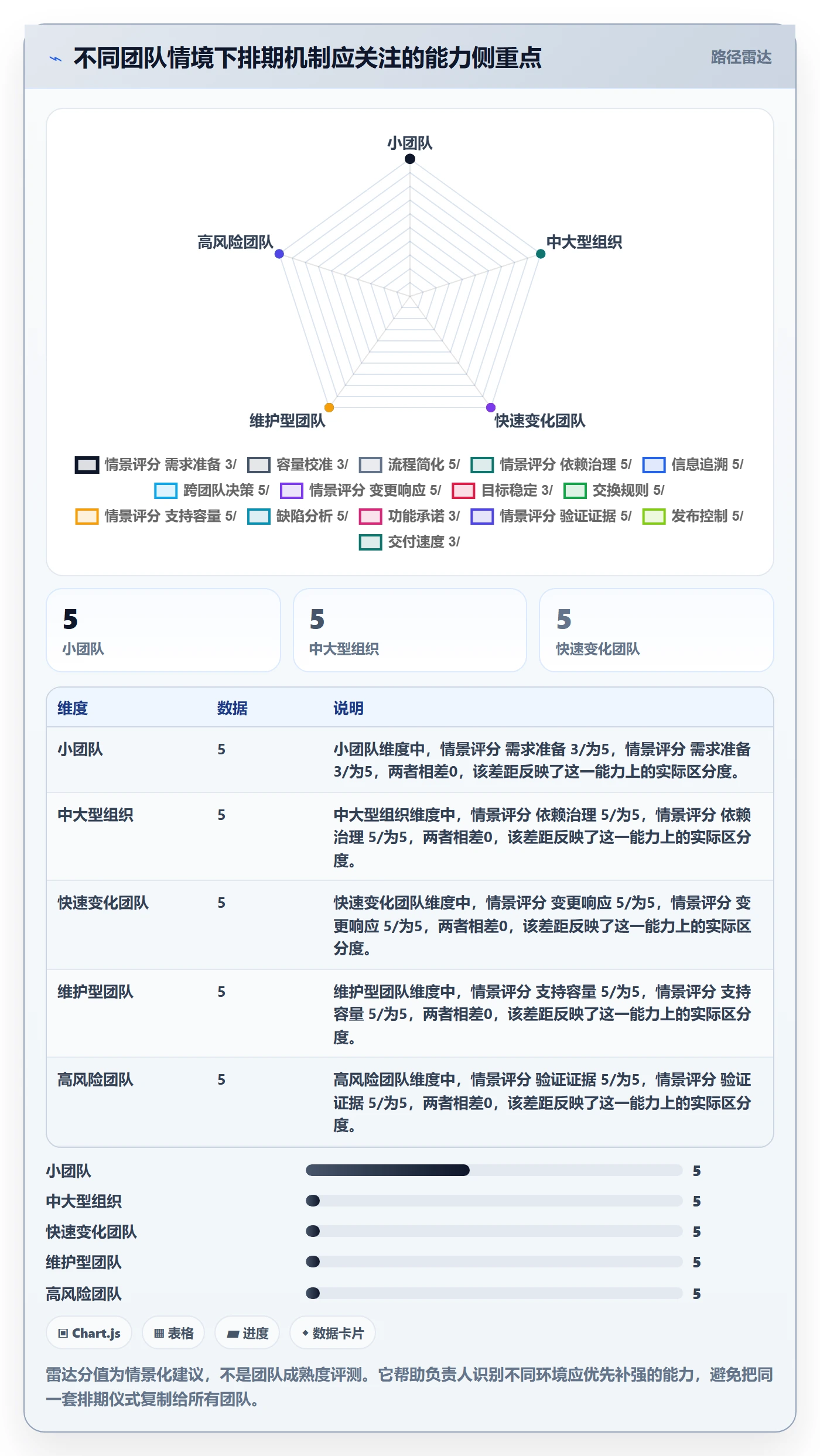The image size is (820, 1456).
Task: Click the 小团队 progress bar
Action: (494, 1170)
